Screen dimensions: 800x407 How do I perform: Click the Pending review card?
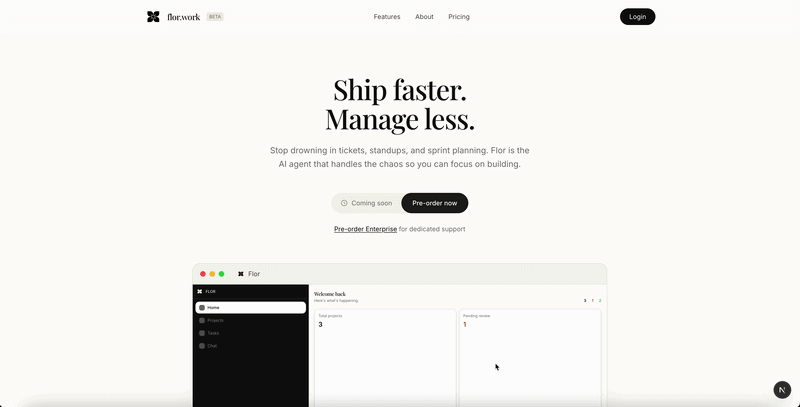point(530,358)
